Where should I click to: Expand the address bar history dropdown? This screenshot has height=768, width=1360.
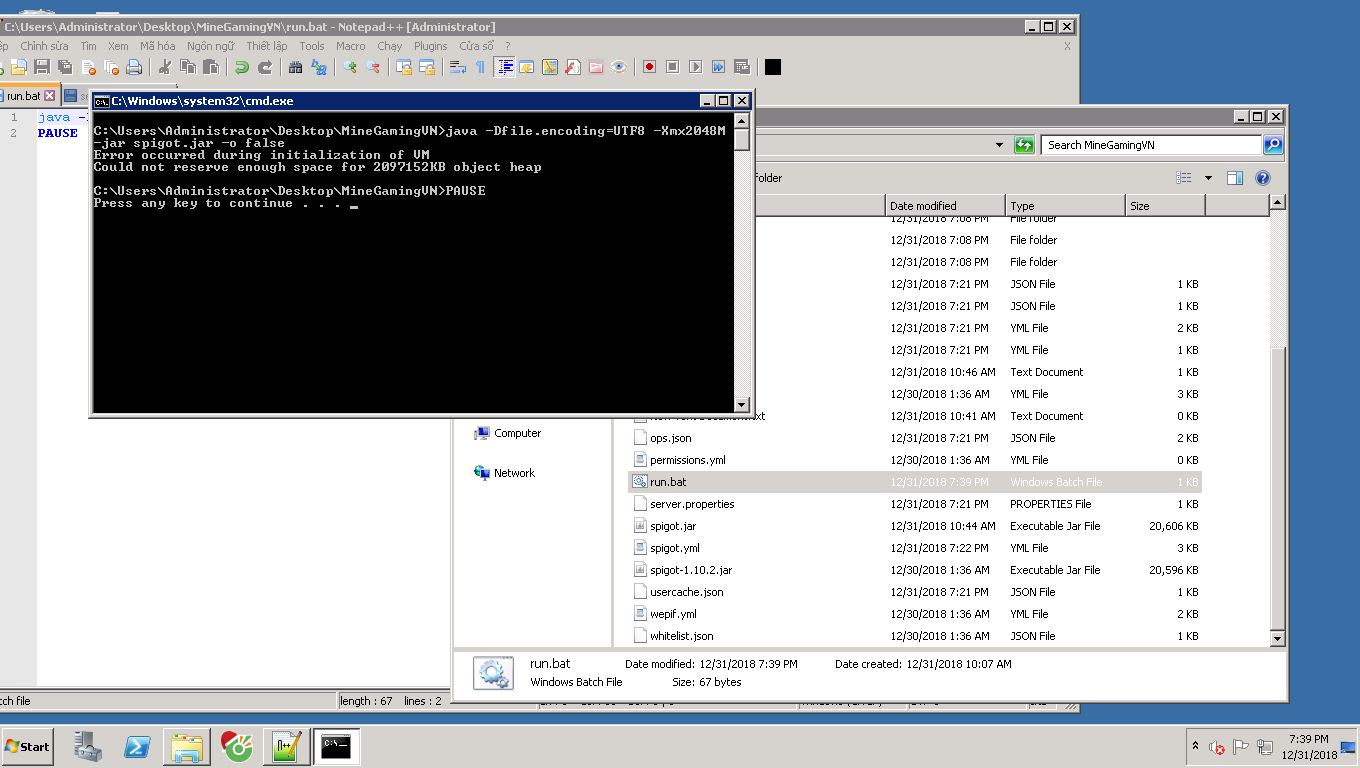pos(998,145)
